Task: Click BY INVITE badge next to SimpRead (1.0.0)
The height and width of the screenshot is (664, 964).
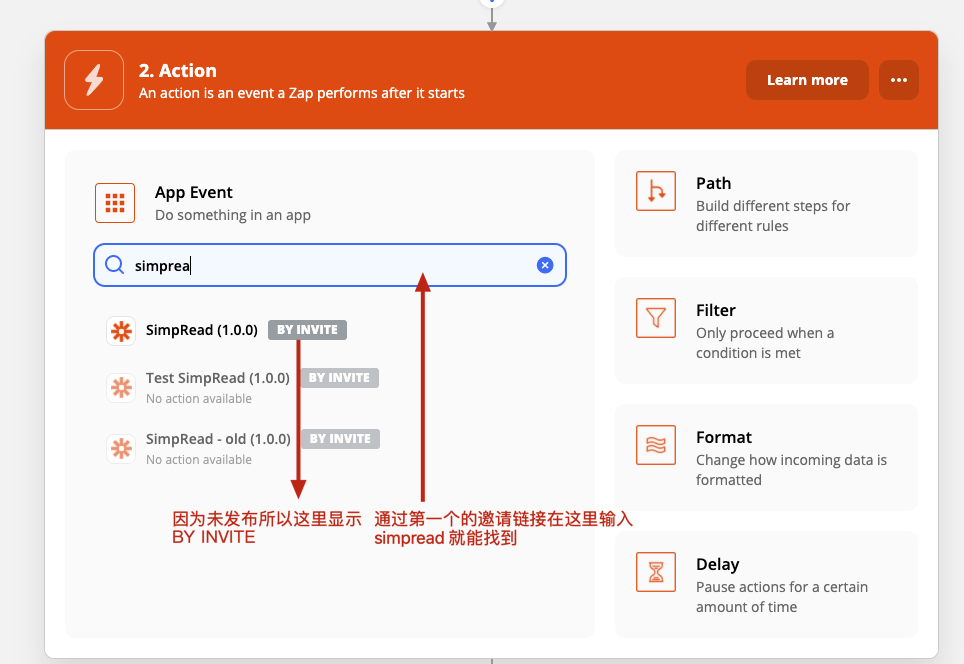Action: click(x=307, y=330)
